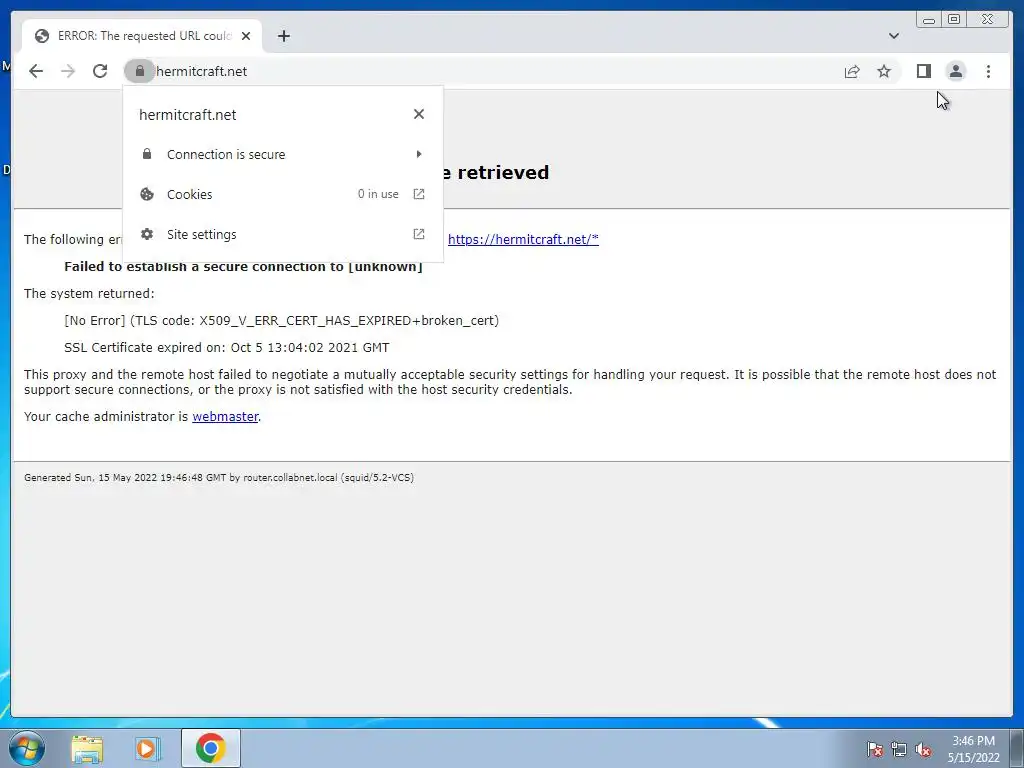Click the hermitcraft.net address bar text
Viewport: 1024px width, 768px height.
coord(202,71)
